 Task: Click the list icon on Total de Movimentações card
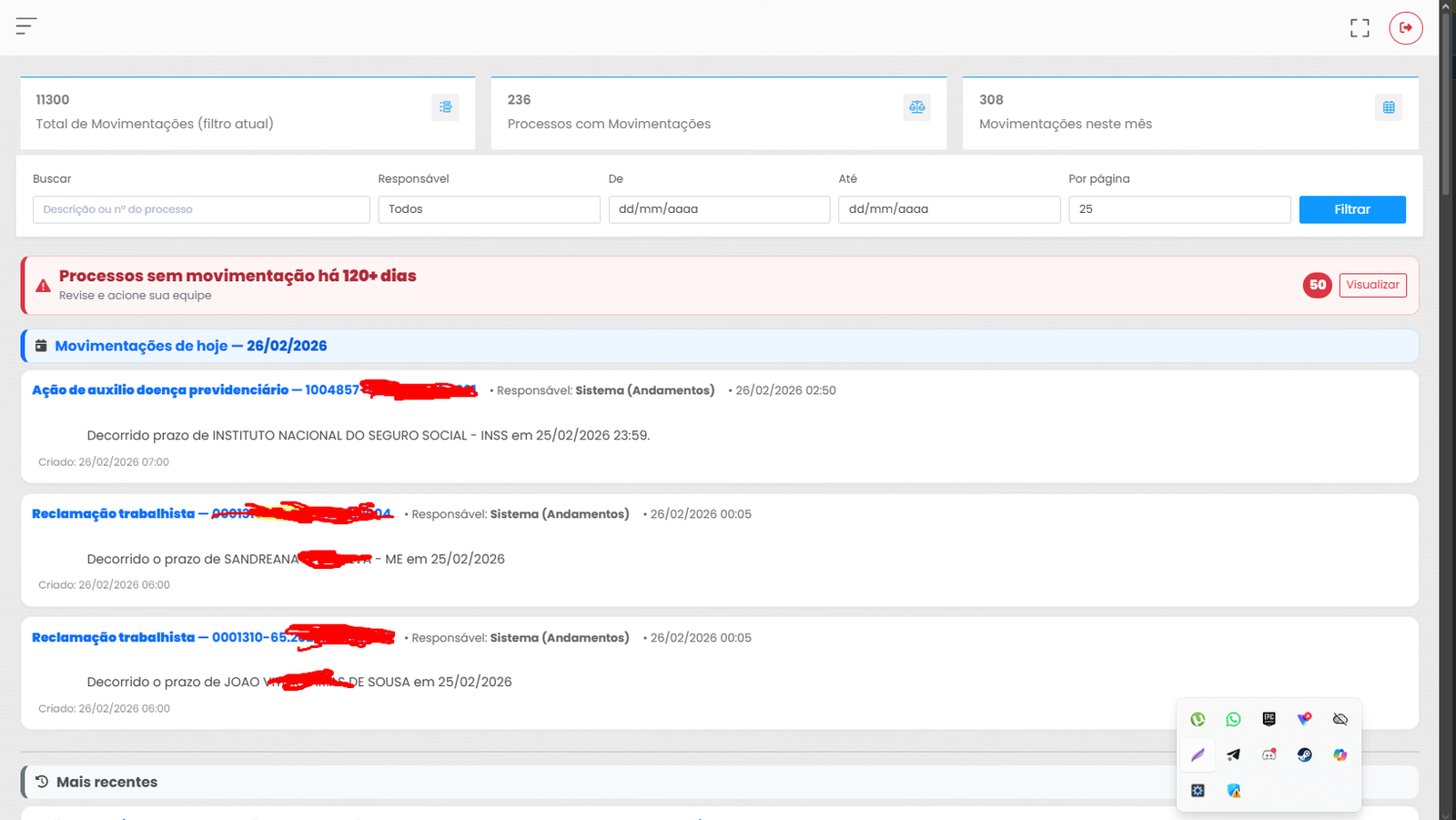click(445, 107)
